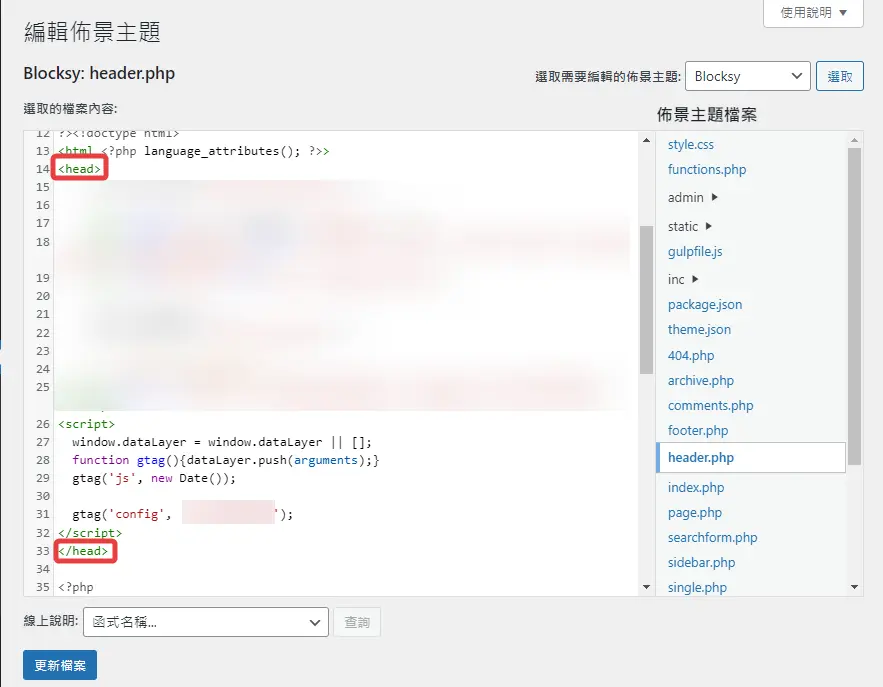Open the index.php file

coord(696,488)
